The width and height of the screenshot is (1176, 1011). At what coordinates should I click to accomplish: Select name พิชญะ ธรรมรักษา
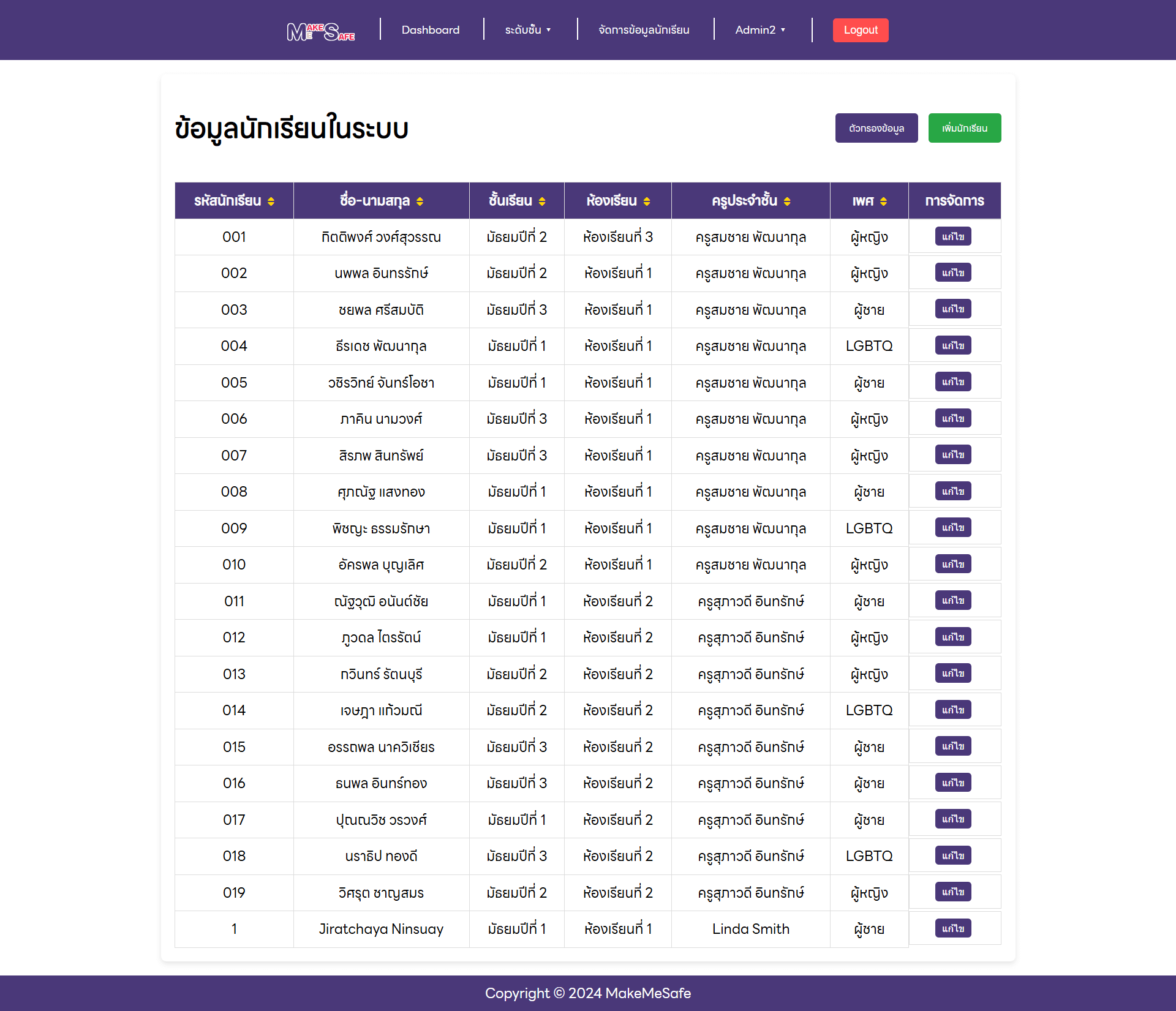381,528
